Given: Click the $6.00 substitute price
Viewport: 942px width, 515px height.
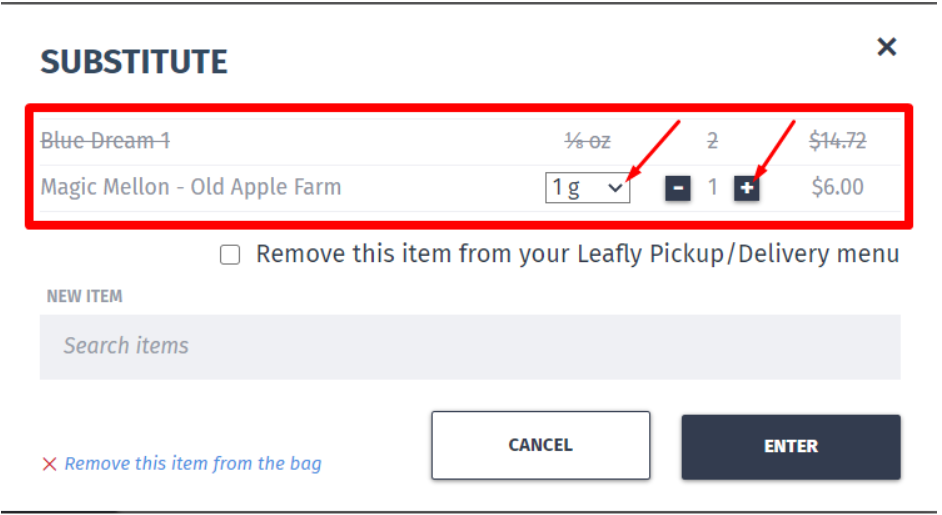Looking at the screenshot, I should [837, 187].
